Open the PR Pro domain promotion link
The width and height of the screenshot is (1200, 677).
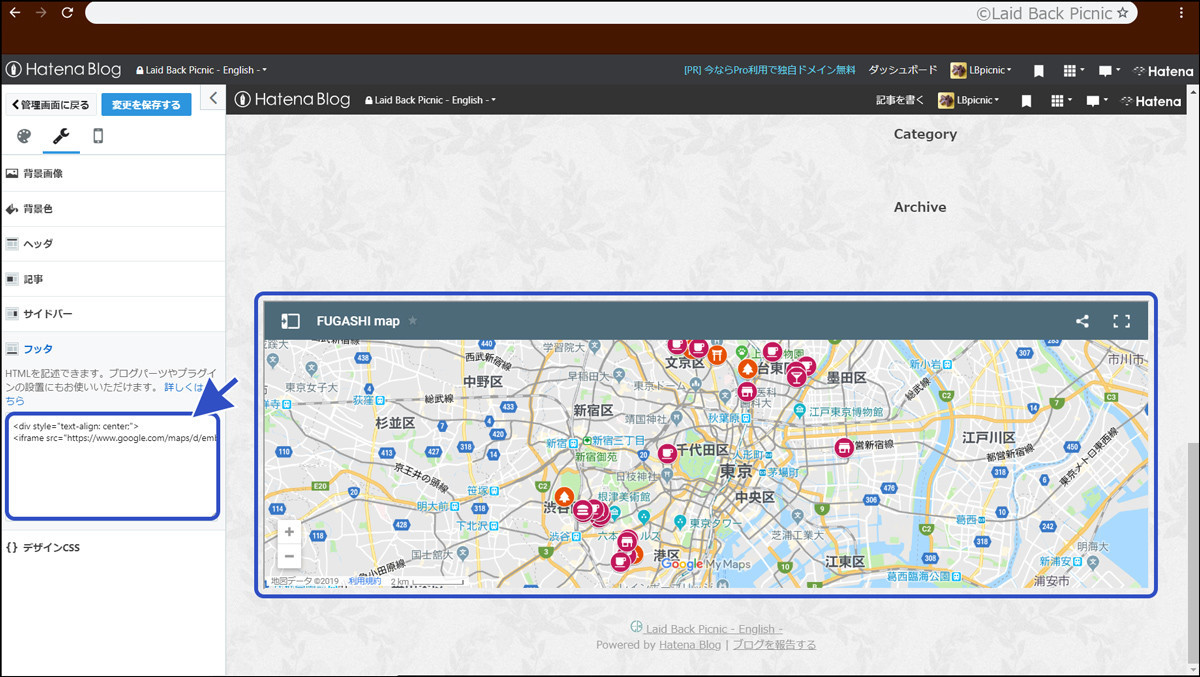[x=769, y=70]
